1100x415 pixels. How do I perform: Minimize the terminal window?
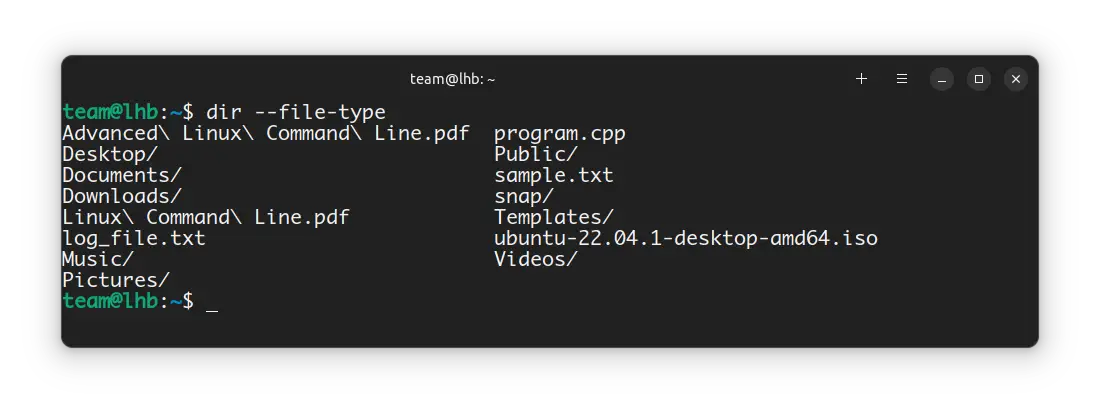942,79
